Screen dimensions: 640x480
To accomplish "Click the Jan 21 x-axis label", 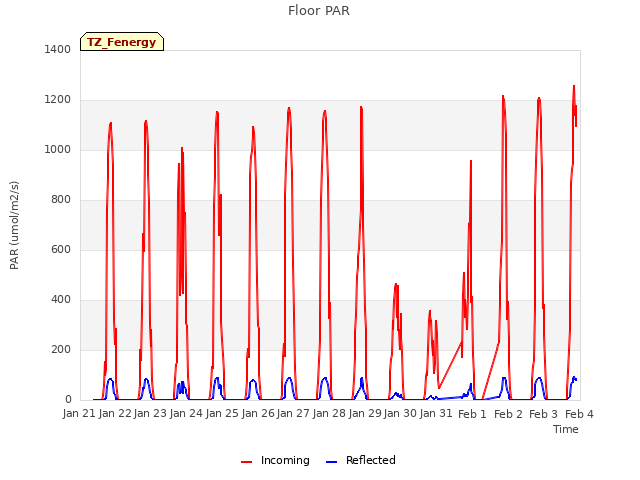I will (x=79, y=414).
